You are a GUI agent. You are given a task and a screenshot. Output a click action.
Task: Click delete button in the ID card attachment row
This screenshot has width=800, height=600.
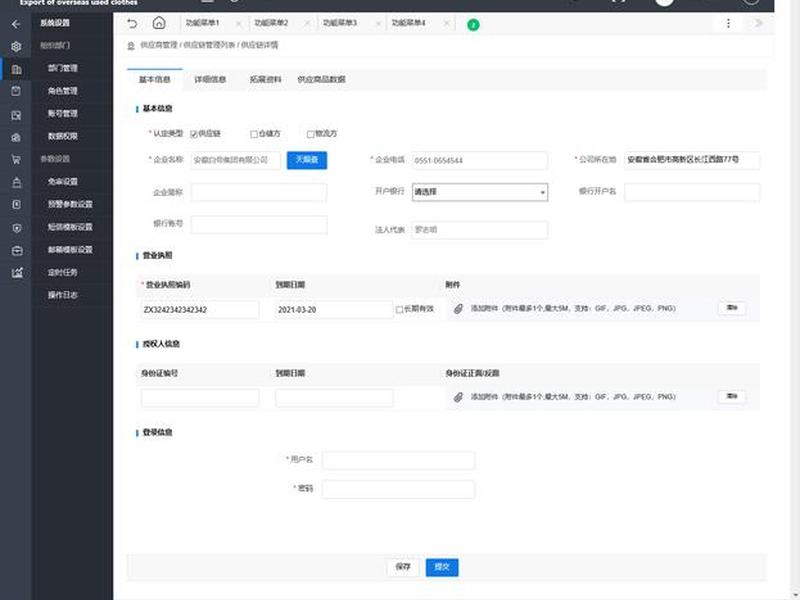pos(732,396)
